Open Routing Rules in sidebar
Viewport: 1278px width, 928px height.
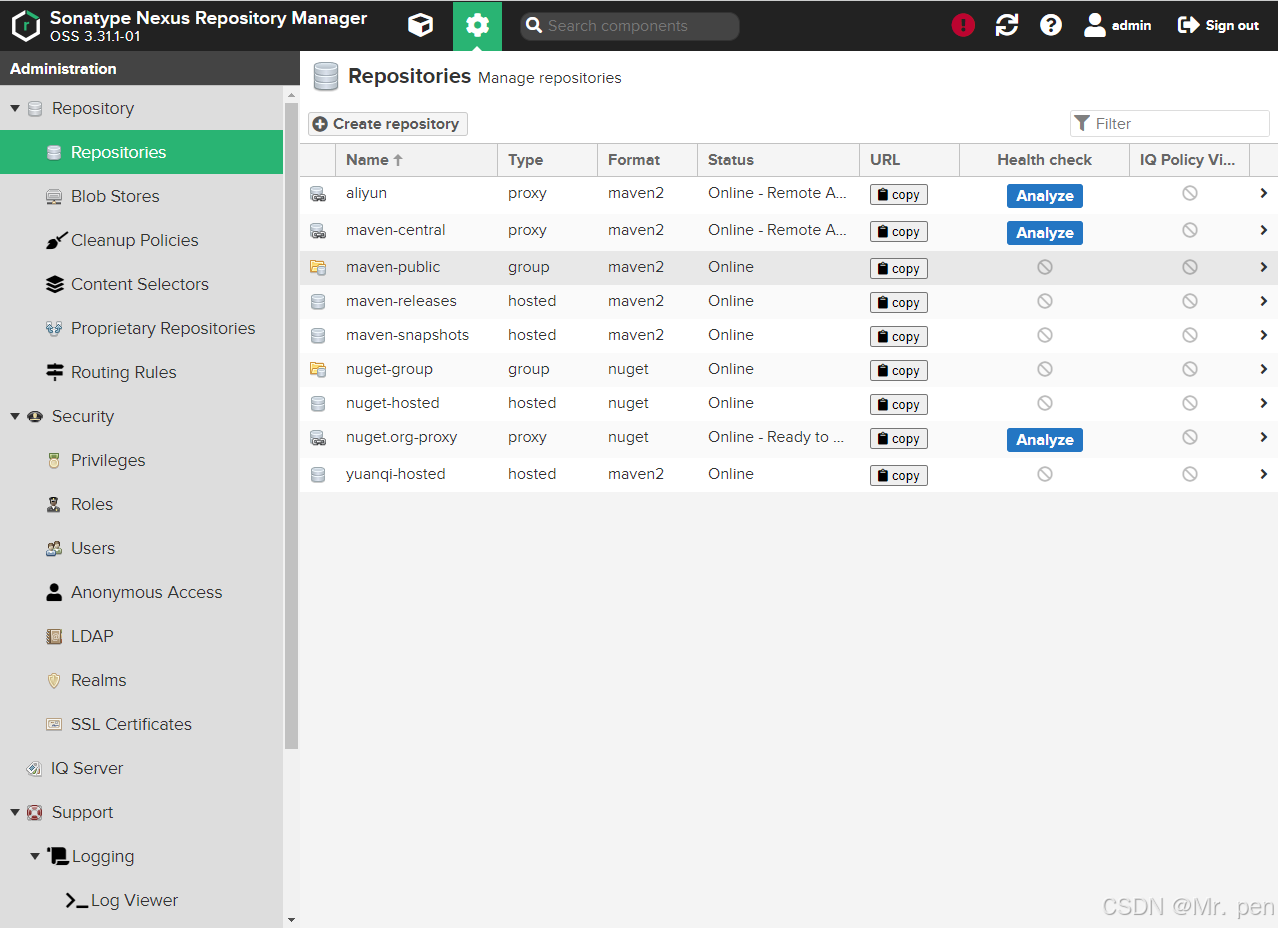click(141, 372)
